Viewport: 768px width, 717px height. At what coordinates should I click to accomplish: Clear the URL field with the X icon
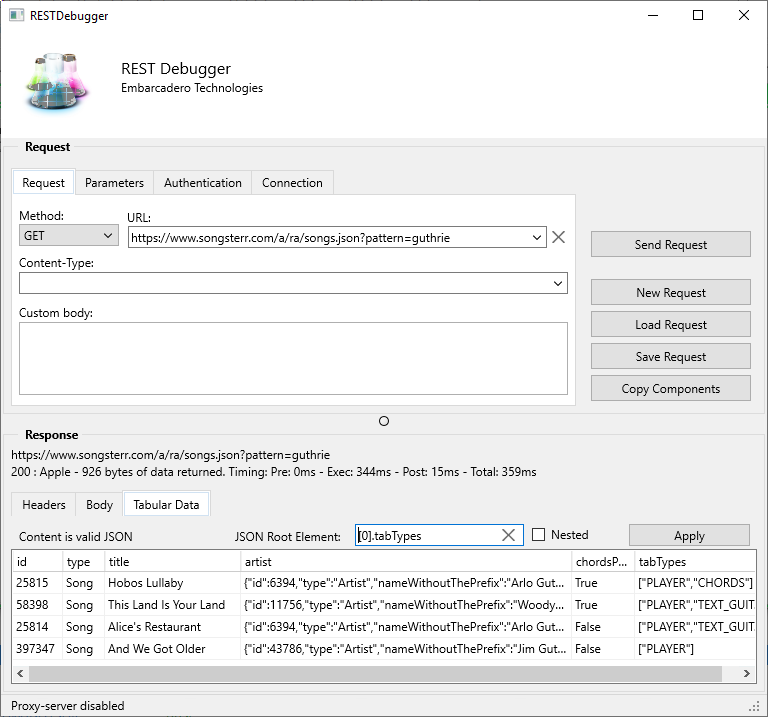tap(558, 238)
